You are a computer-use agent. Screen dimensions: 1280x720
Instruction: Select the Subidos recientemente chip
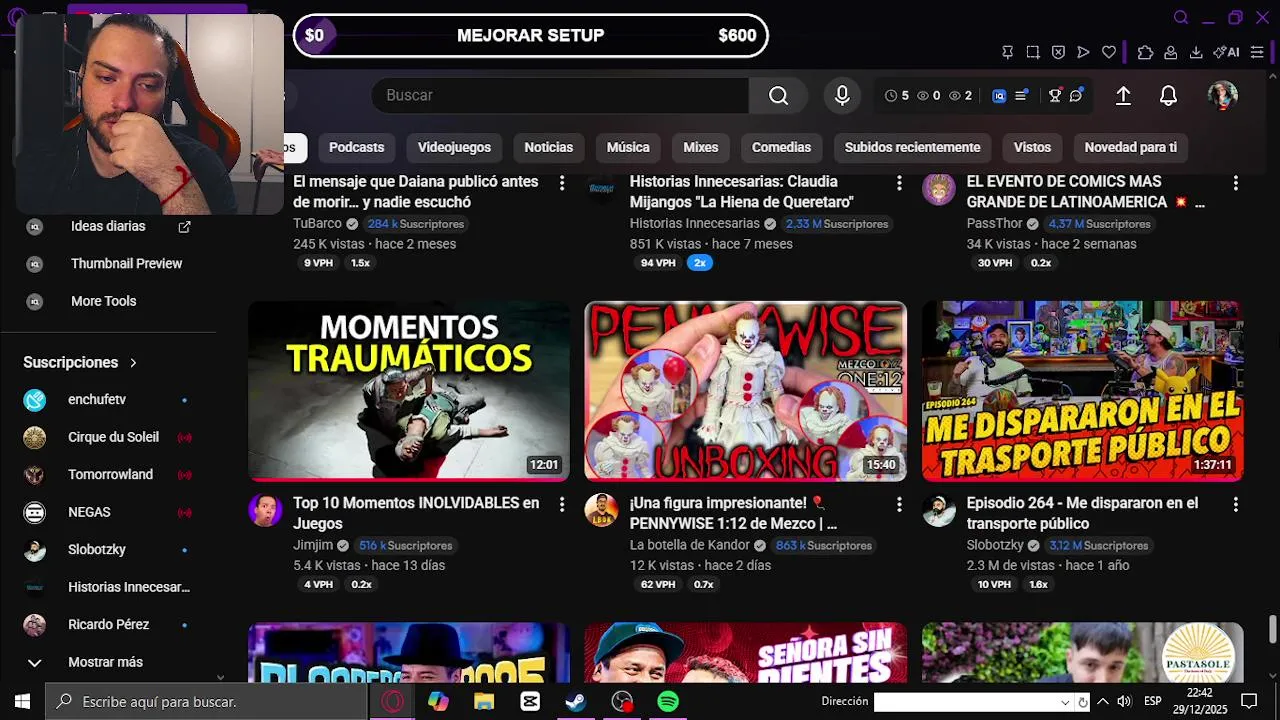[912, 147]
